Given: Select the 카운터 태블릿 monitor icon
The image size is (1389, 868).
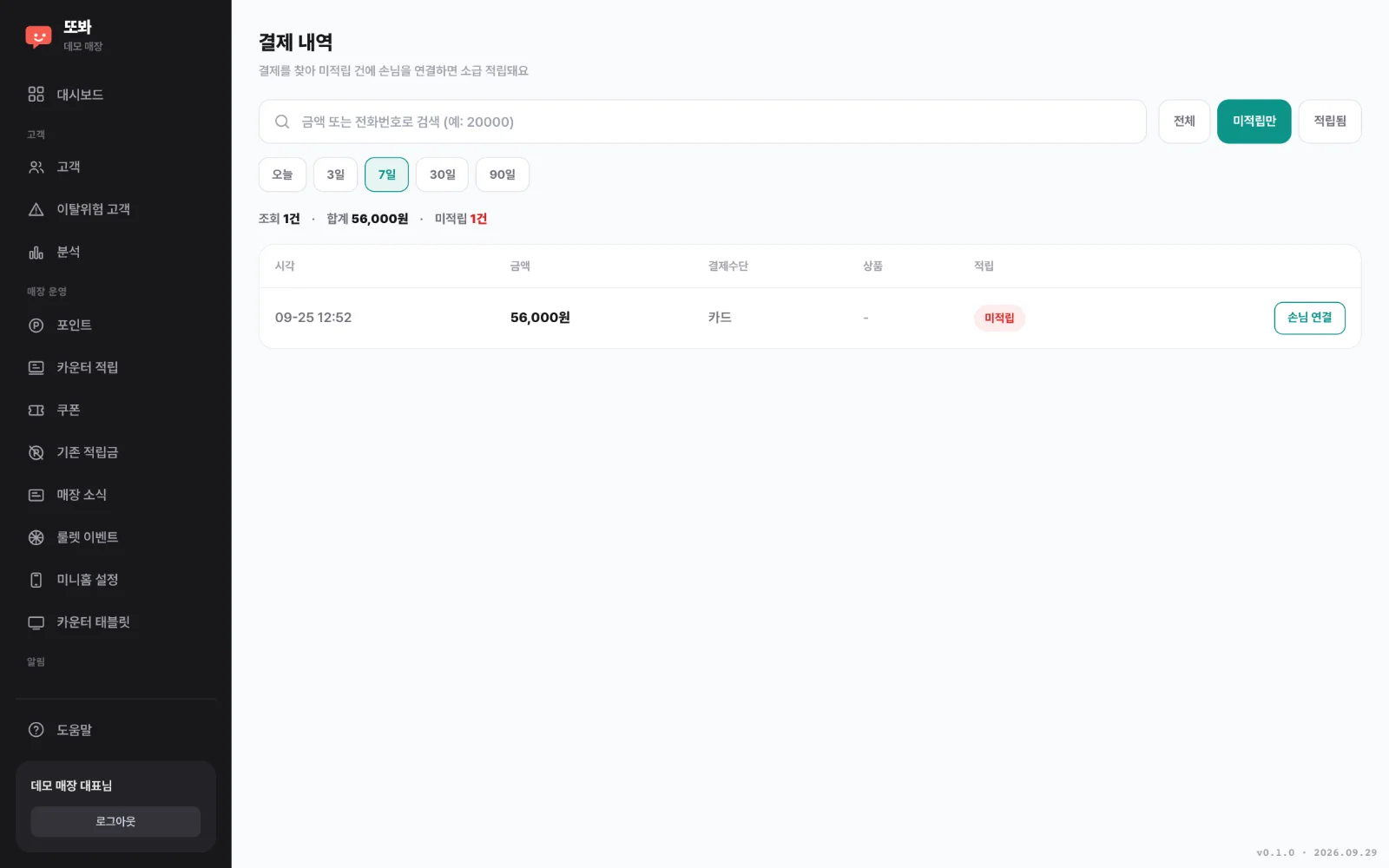Looking at the screenshot, I should [x=36, y=622].
